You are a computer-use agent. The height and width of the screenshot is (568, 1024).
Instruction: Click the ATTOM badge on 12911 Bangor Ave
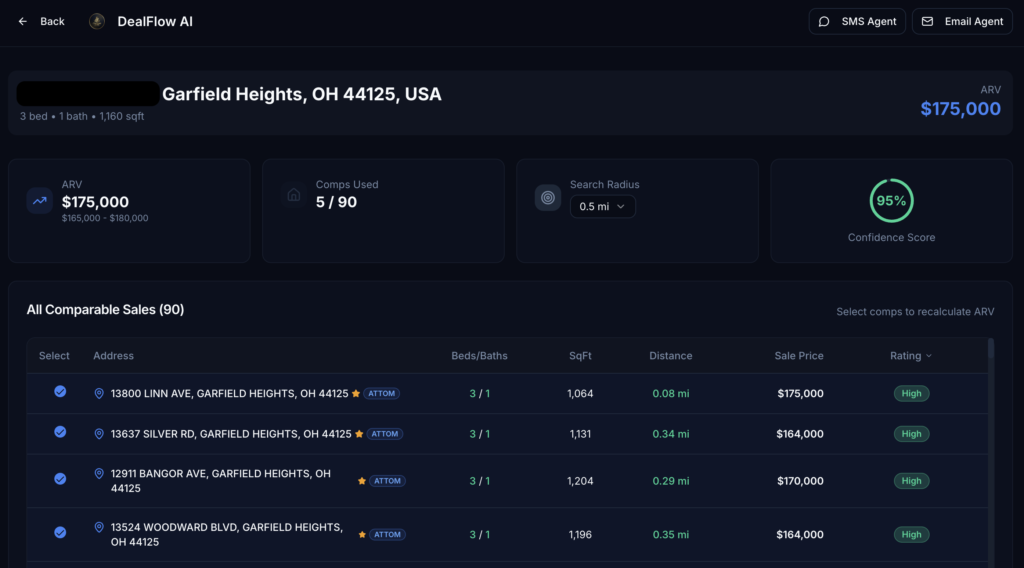[387, 481]
